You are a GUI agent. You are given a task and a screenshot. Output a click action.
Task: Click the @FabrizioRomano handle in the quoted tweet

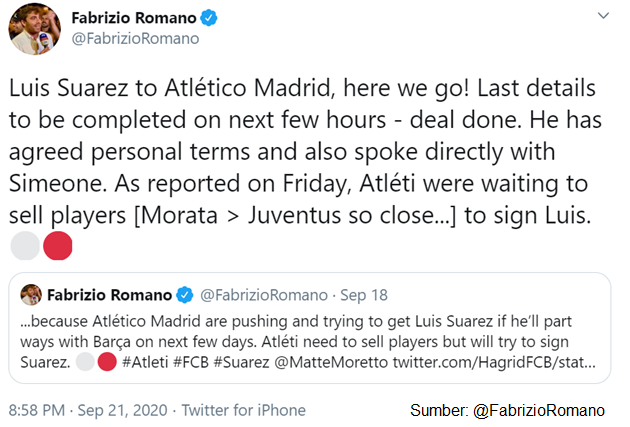264,295
